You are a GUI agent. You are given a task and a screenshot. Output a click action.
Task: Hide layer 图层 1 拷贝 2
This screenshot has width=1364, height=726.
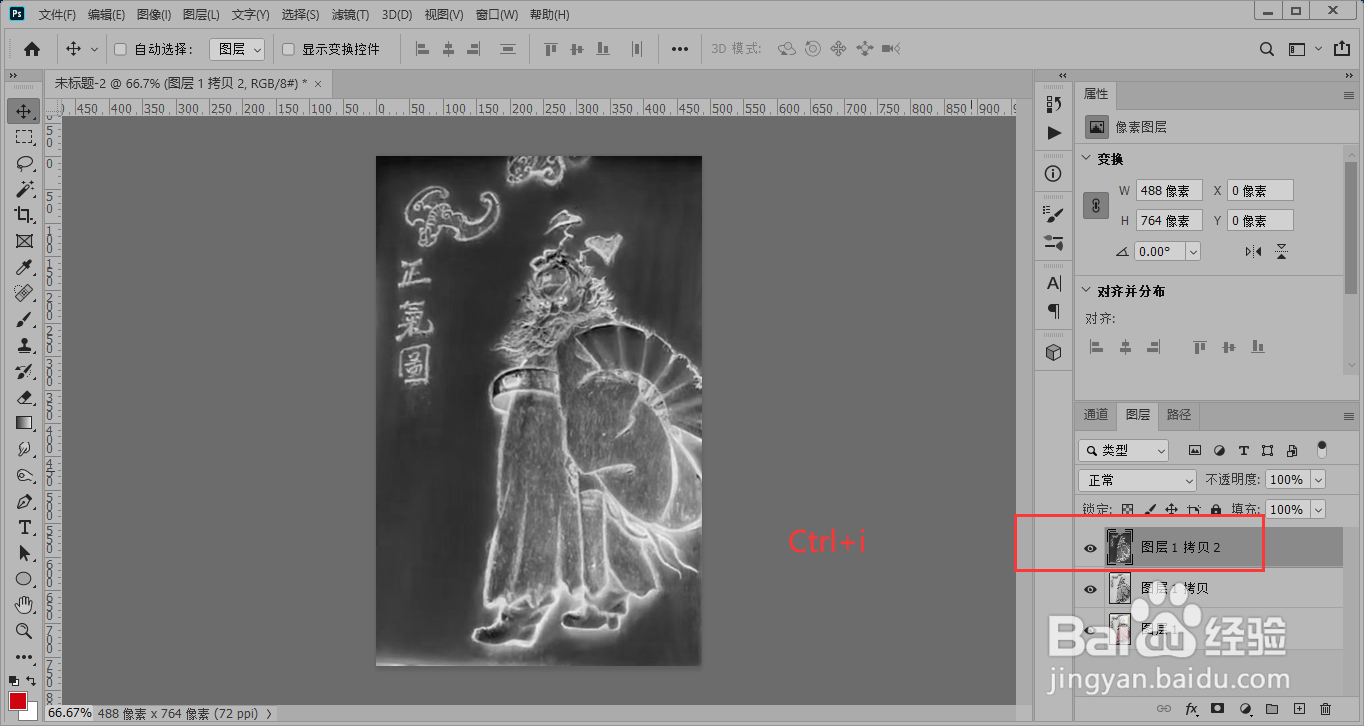pos(1091,548)
